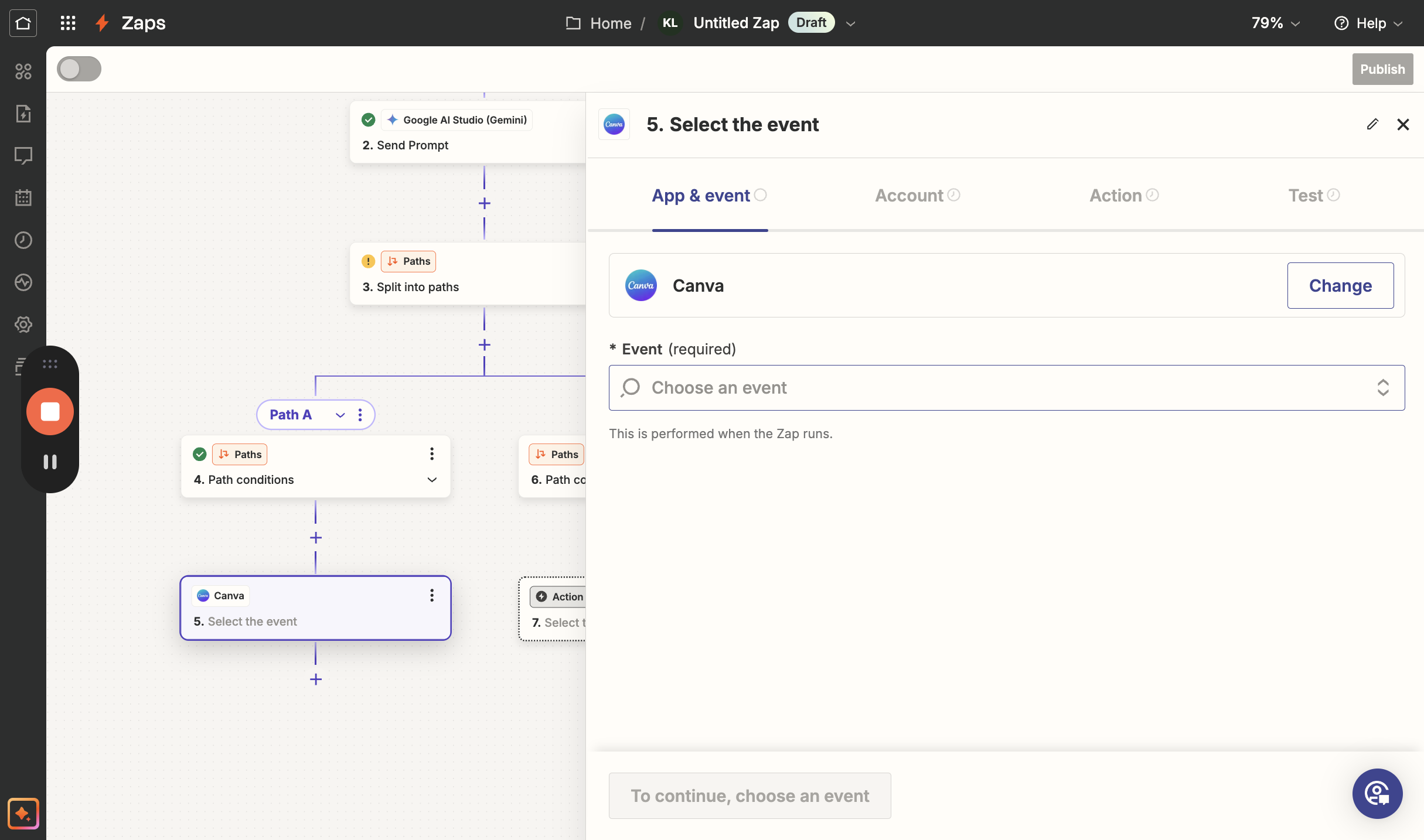This screenshot has width=1424, height=840.
Task: Select step 3 Split into paths card
Action: point(468,274)
